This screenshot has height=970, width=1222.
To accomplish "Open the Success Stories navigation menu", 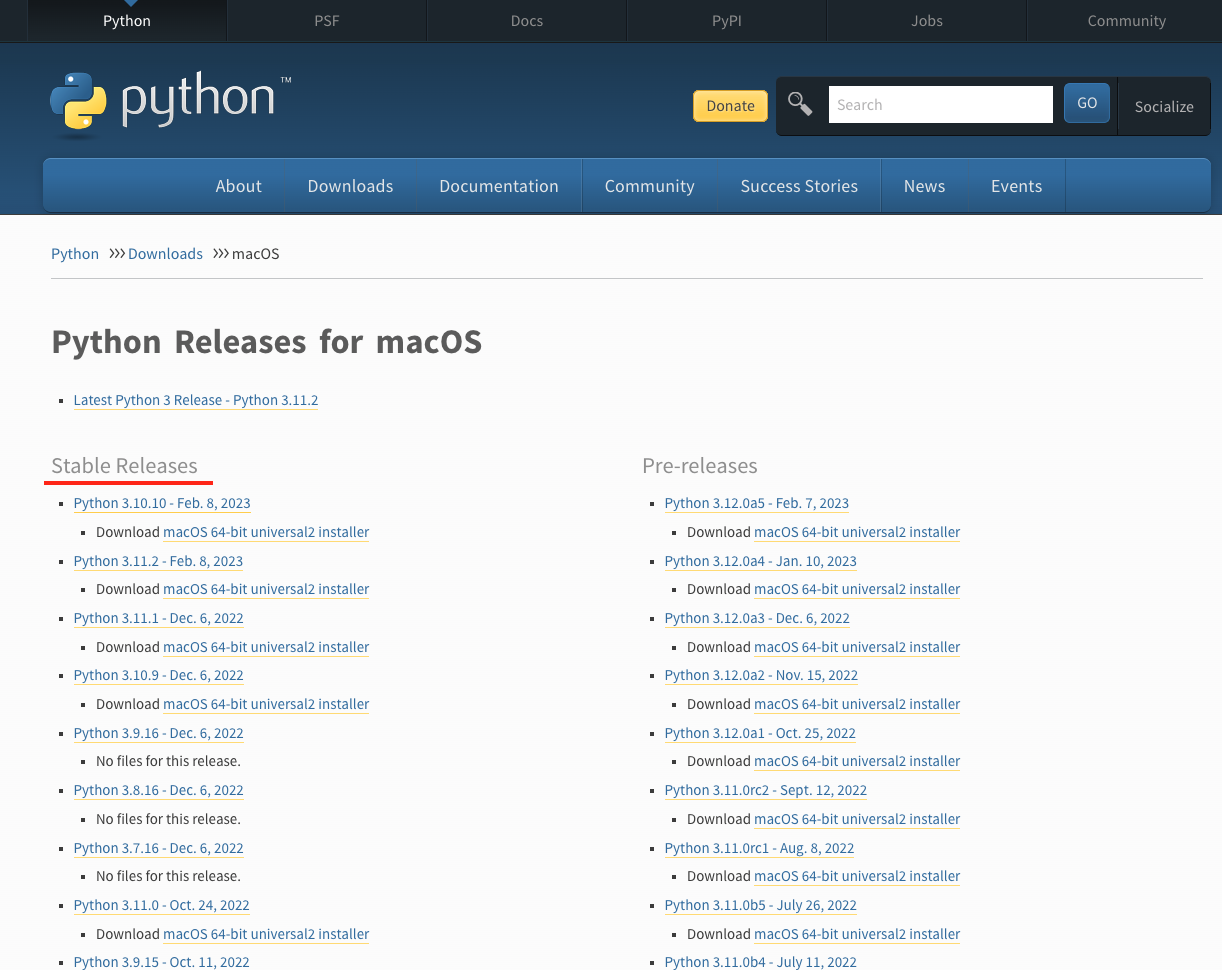I will pos(799,186).
